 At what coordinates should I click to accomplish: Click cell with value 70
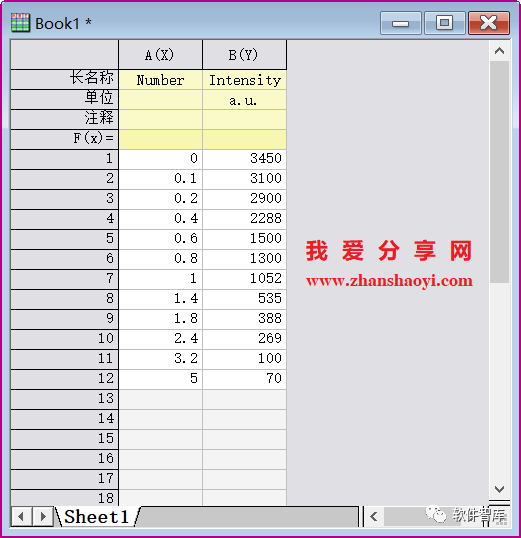click(x=244, y=379)
